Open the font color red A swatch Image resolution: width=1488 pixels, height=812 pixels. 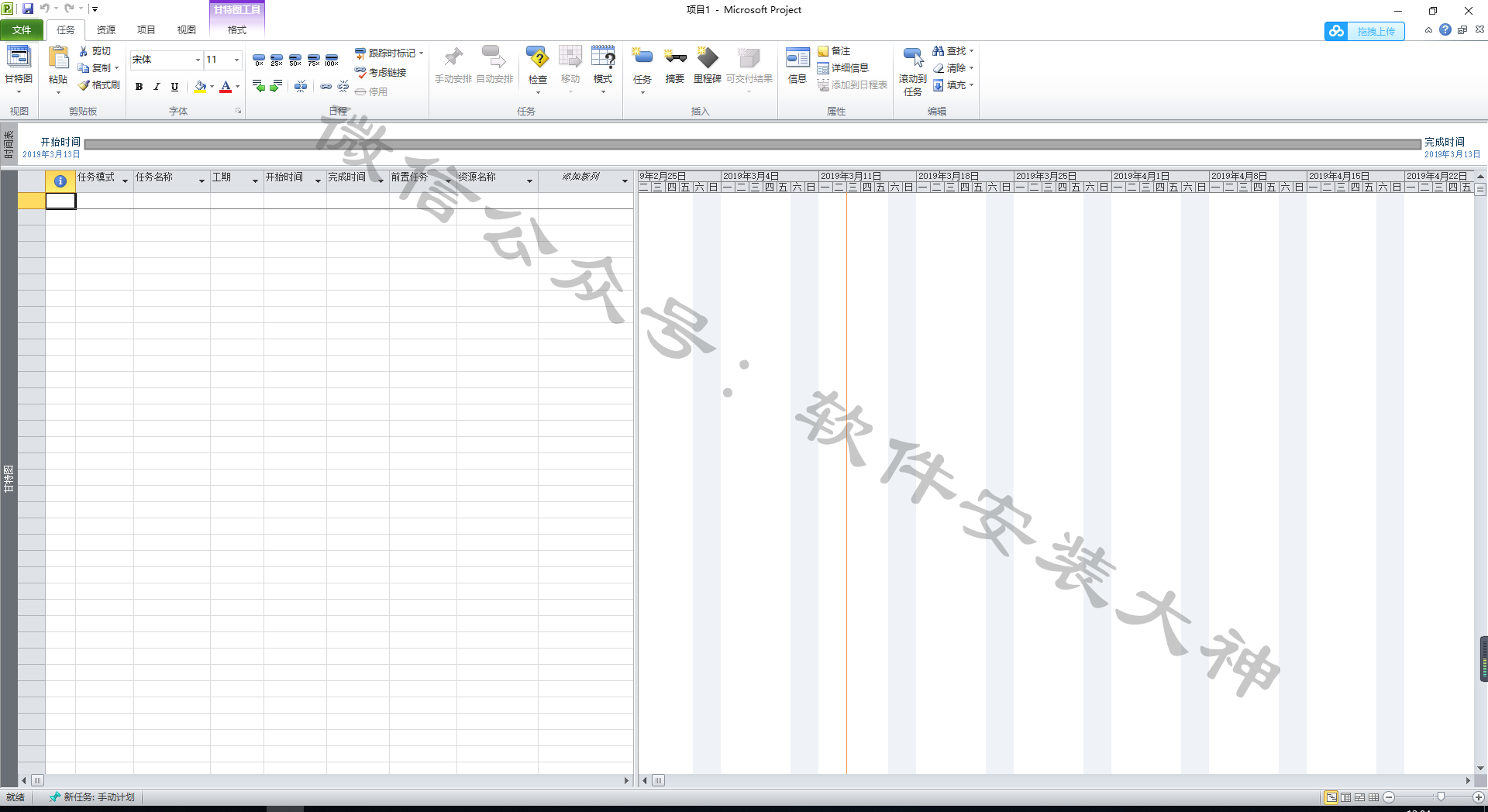pos(226,87)
